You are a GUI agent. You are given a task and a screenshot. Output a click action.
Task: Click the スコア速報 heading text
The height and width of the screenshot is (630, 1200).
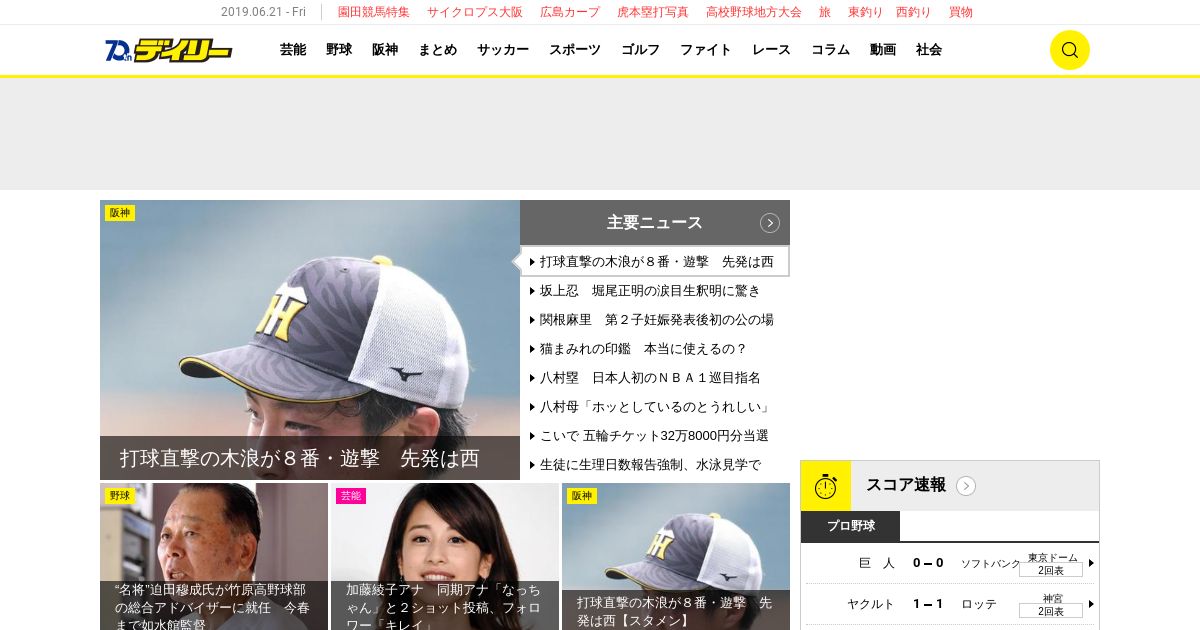click(906, 485)
